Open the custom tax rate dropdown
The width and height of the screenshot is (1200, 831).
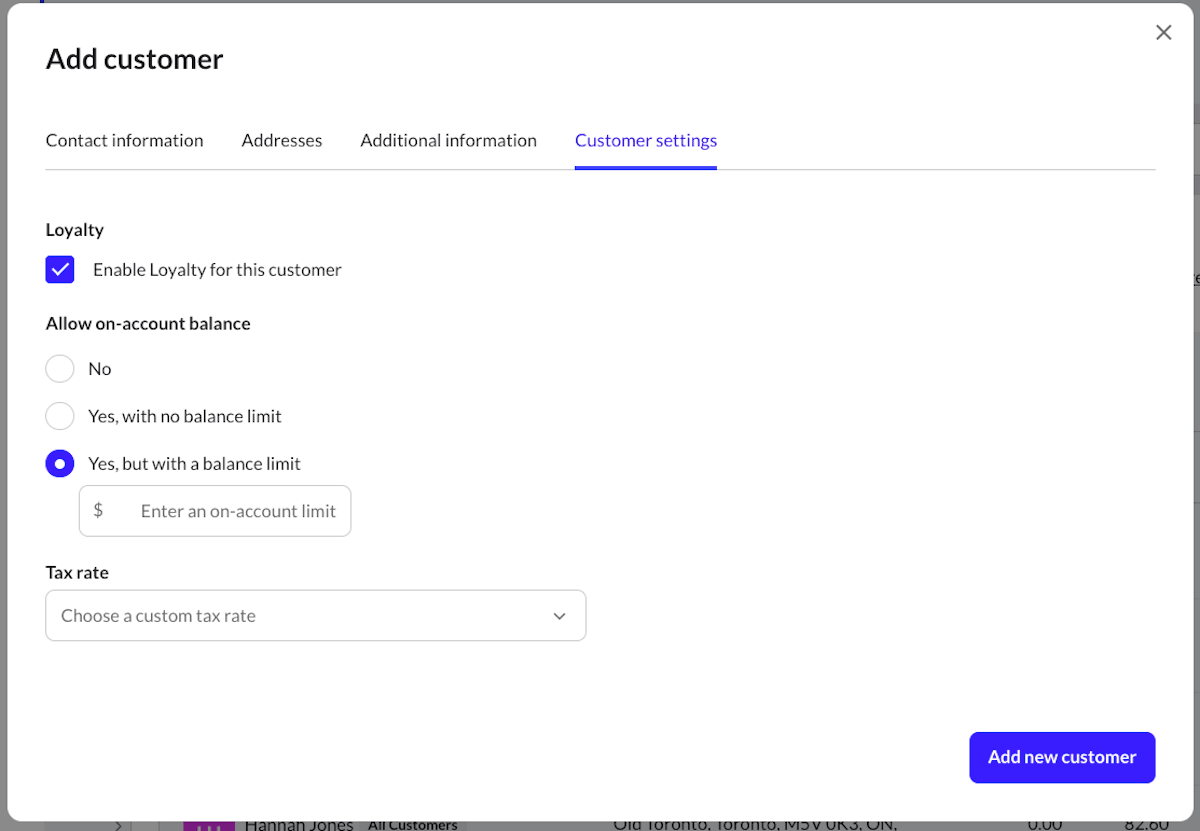(x=315, y=616)
